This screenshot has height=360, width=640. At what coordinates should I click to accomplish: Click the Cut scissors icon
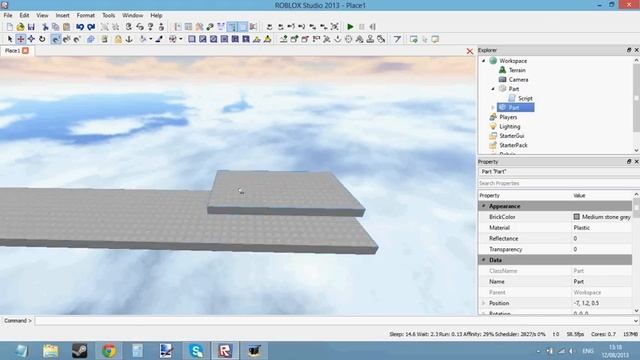click(45, 27)
